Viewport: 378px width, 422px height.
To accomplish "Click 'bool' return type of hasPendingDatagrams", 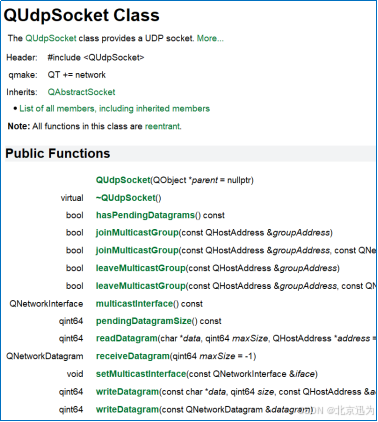I will [75, 215].
